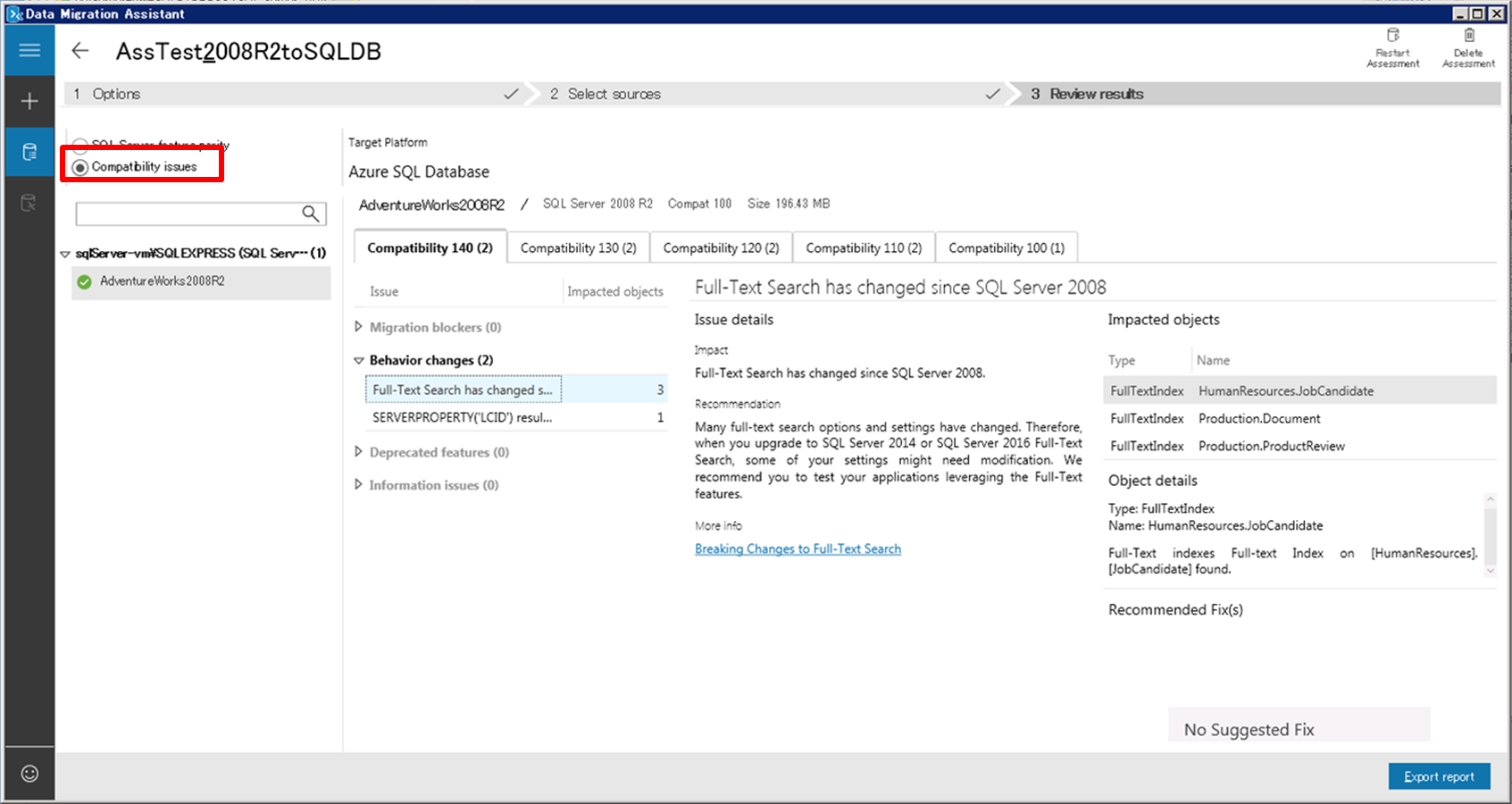Screen dimensions: 1512x804
Task: Open the hamburger menu
Action: tap(29, 50)
